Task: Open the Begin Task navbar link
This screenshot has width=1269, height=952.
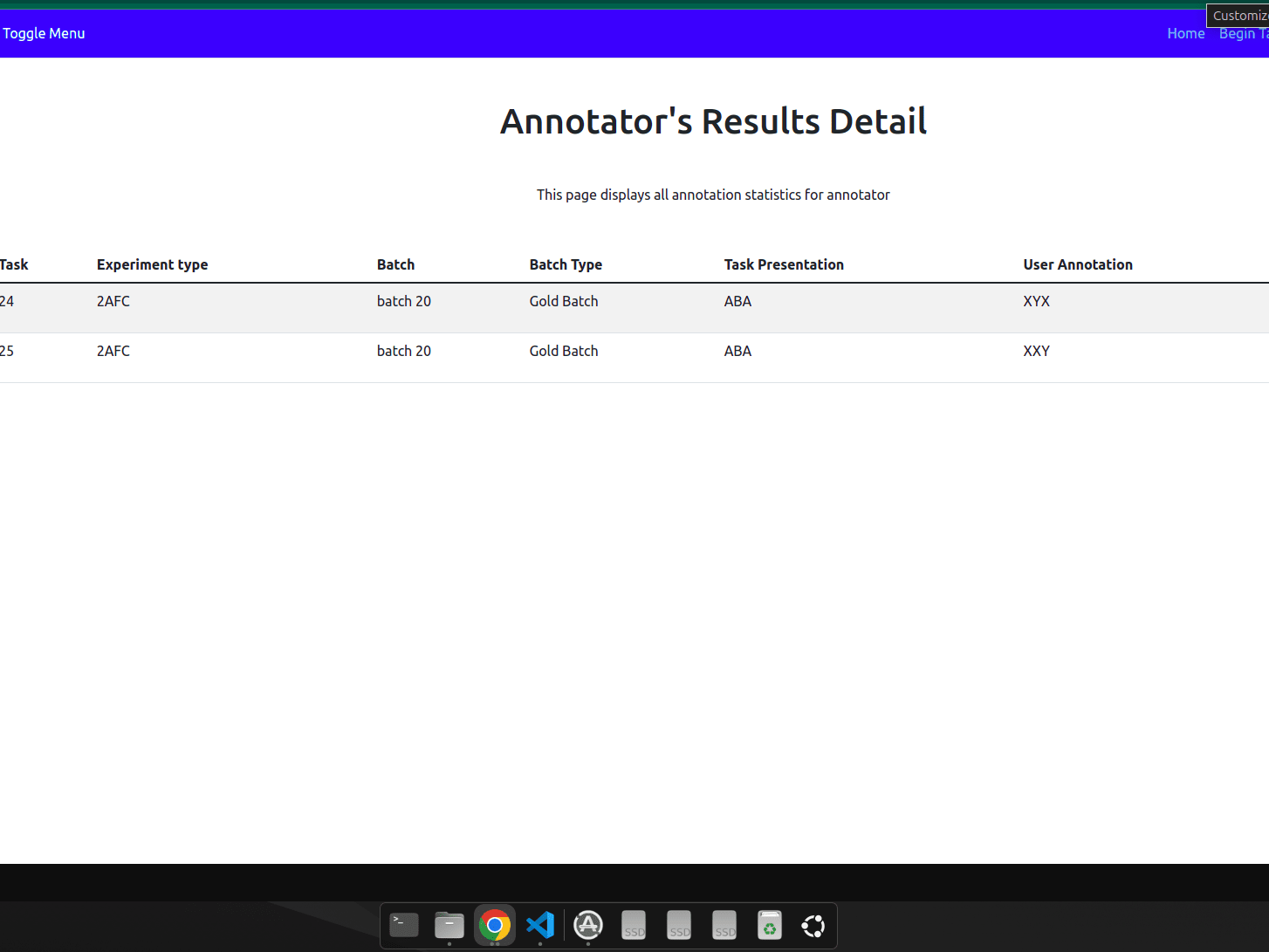Action: click(x=1244, y=33)
